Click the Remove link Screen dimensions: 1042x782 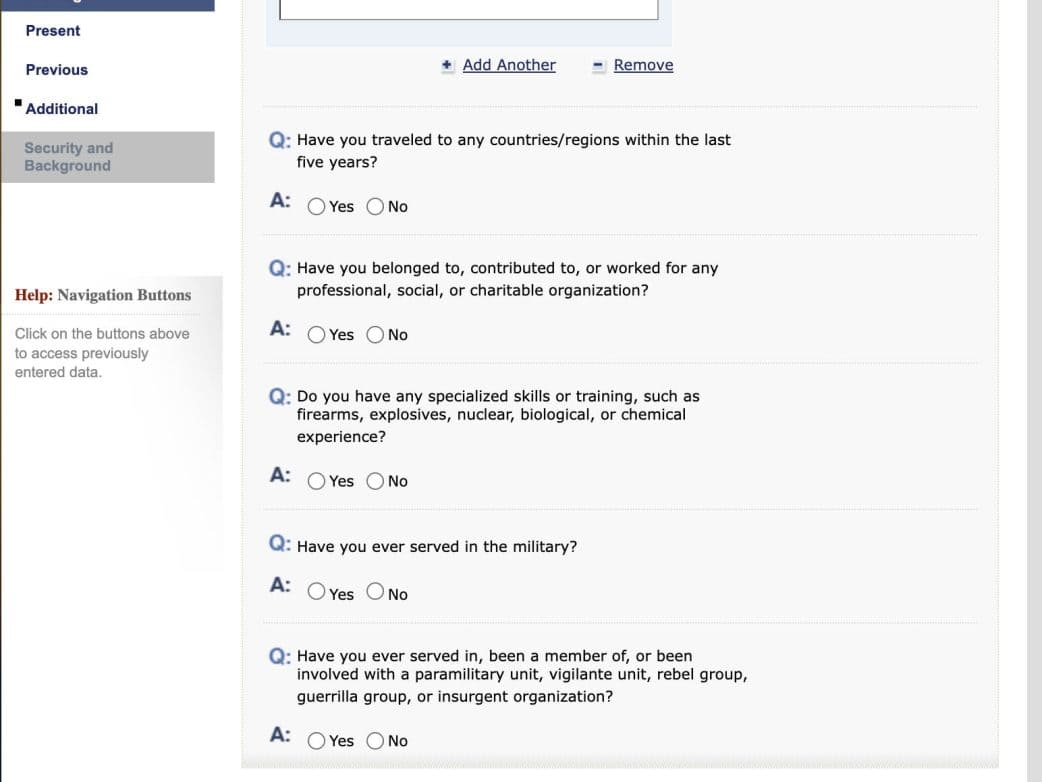click(x=643, y=65)
